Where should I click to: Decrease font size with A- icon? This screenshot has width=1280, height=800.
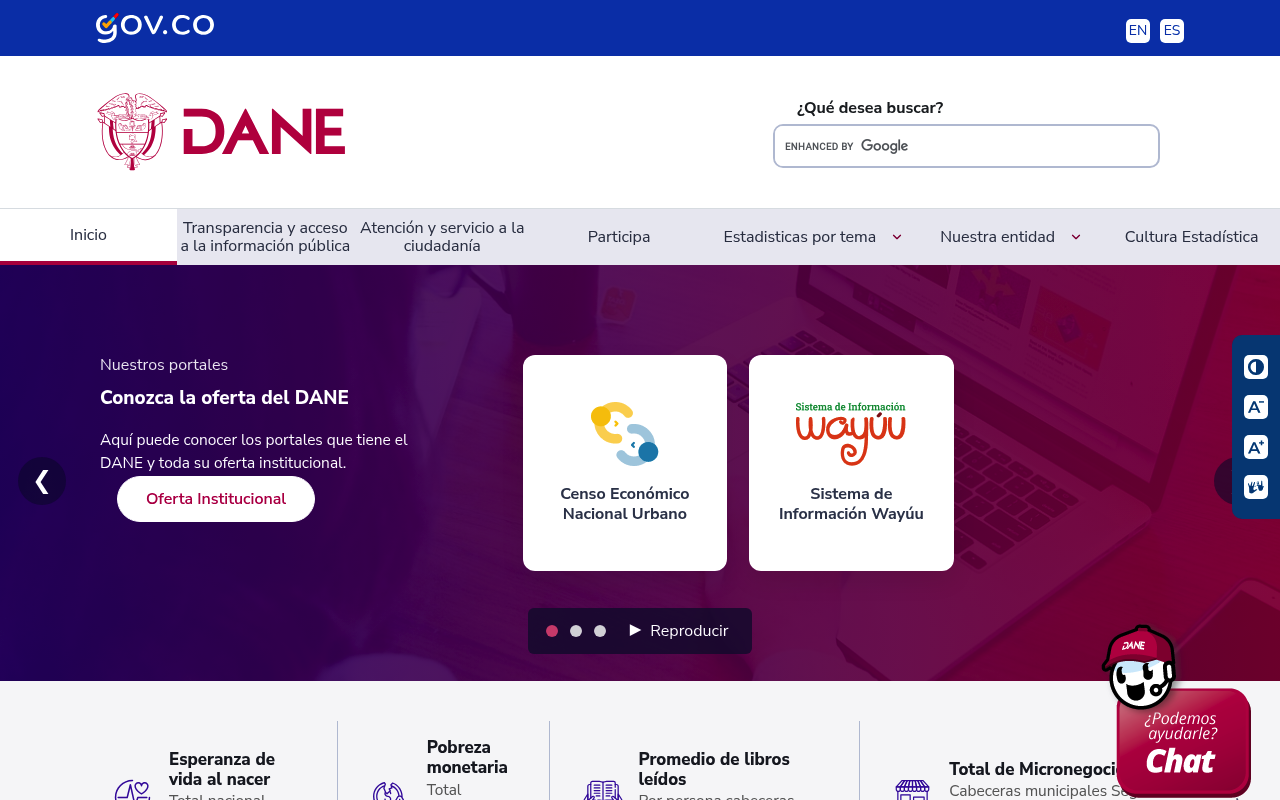1256,407
